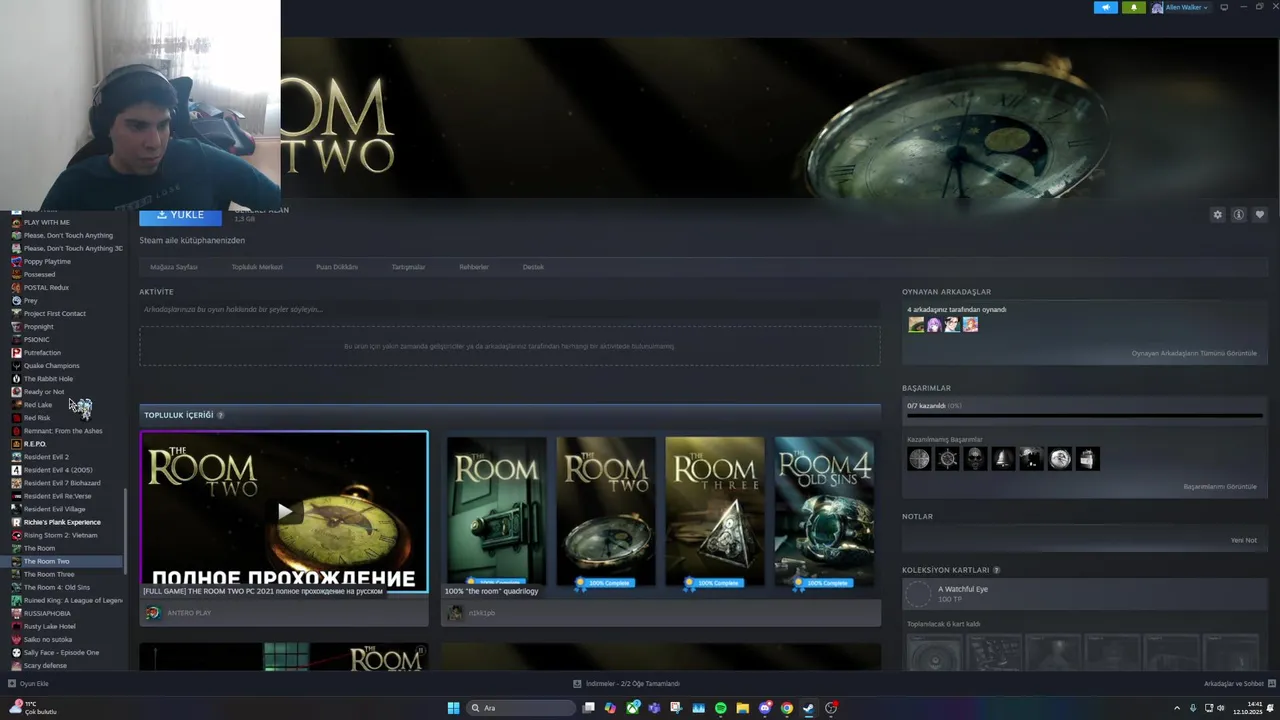This screenshot has height=720, width=1280.
Task: Select Rusty Lake Hotel in library
Action: pos(49,626)
